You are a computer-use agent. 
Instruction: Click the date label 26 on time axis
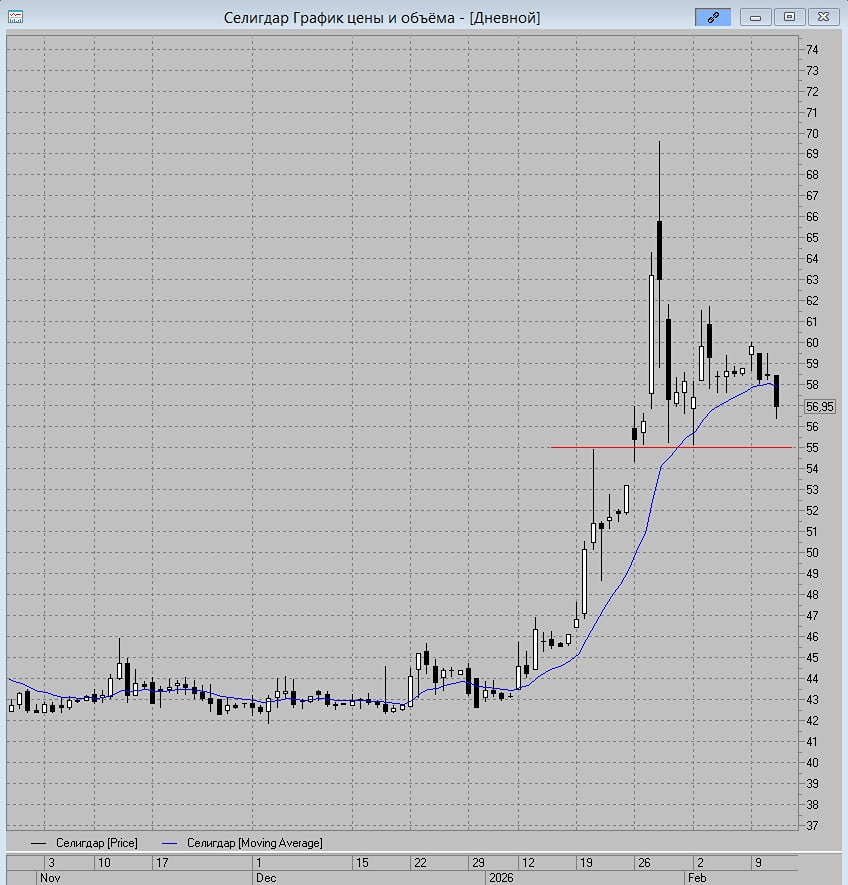644,862
